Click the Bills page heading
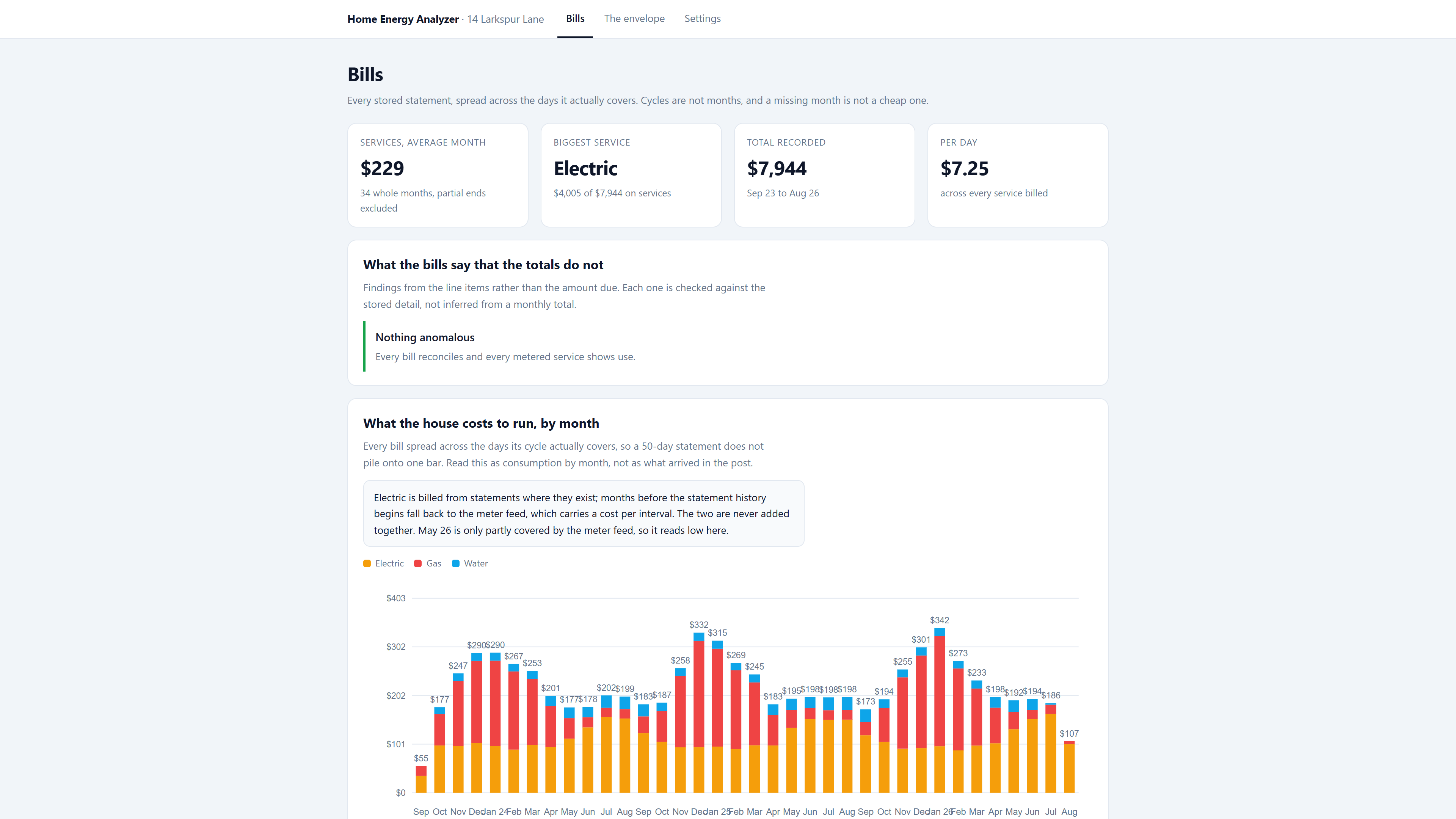1456x819 pixels. coord(365,75)
